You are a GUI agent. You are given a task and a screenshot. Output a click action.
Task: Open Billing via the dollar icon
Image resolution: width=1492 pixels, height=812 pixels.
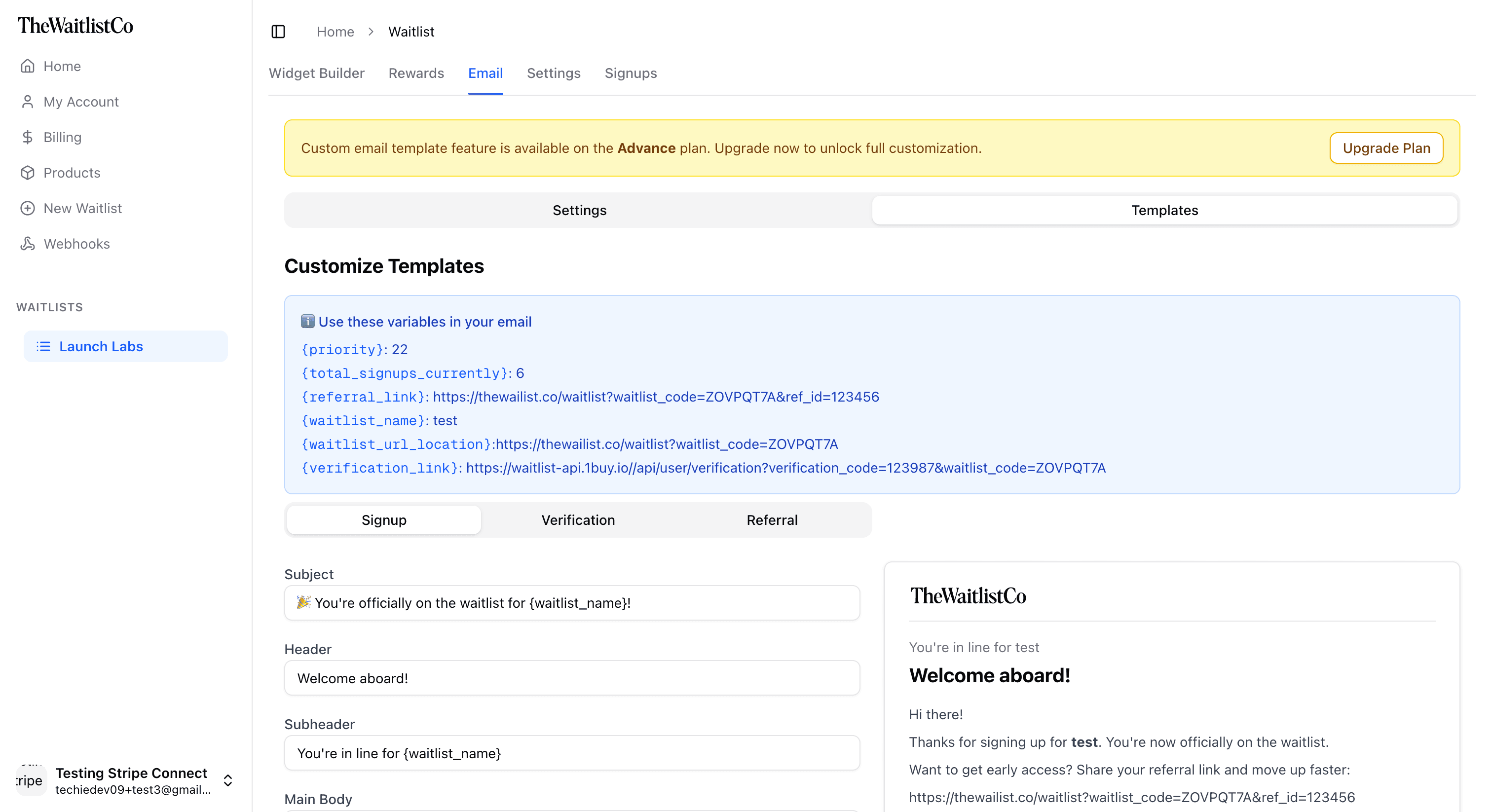[29, 137]
